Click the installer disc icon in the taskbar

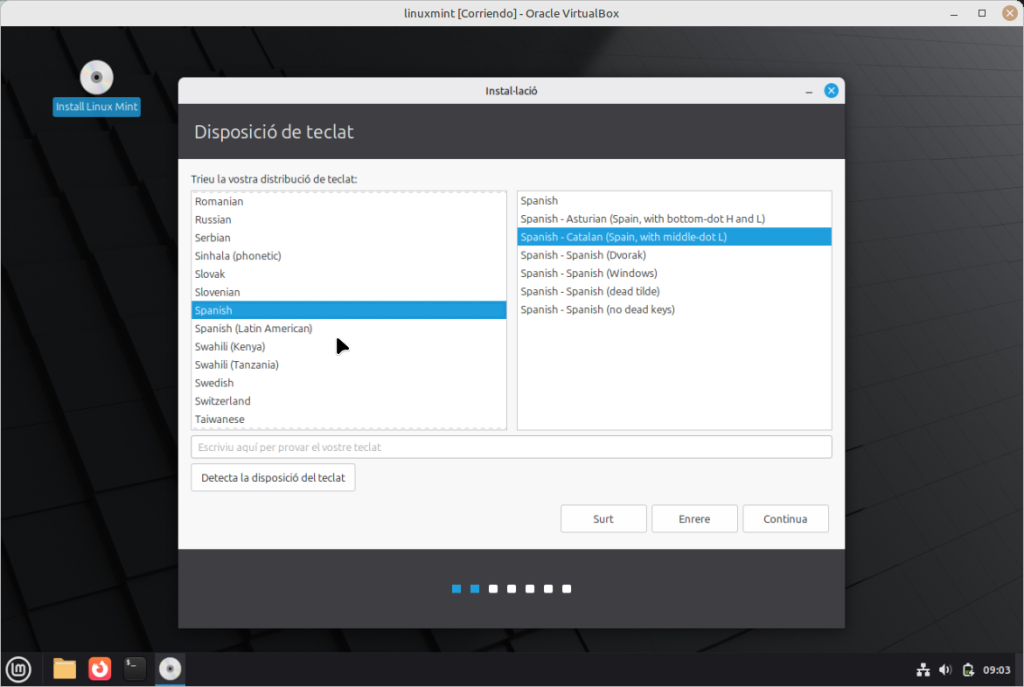170,668
